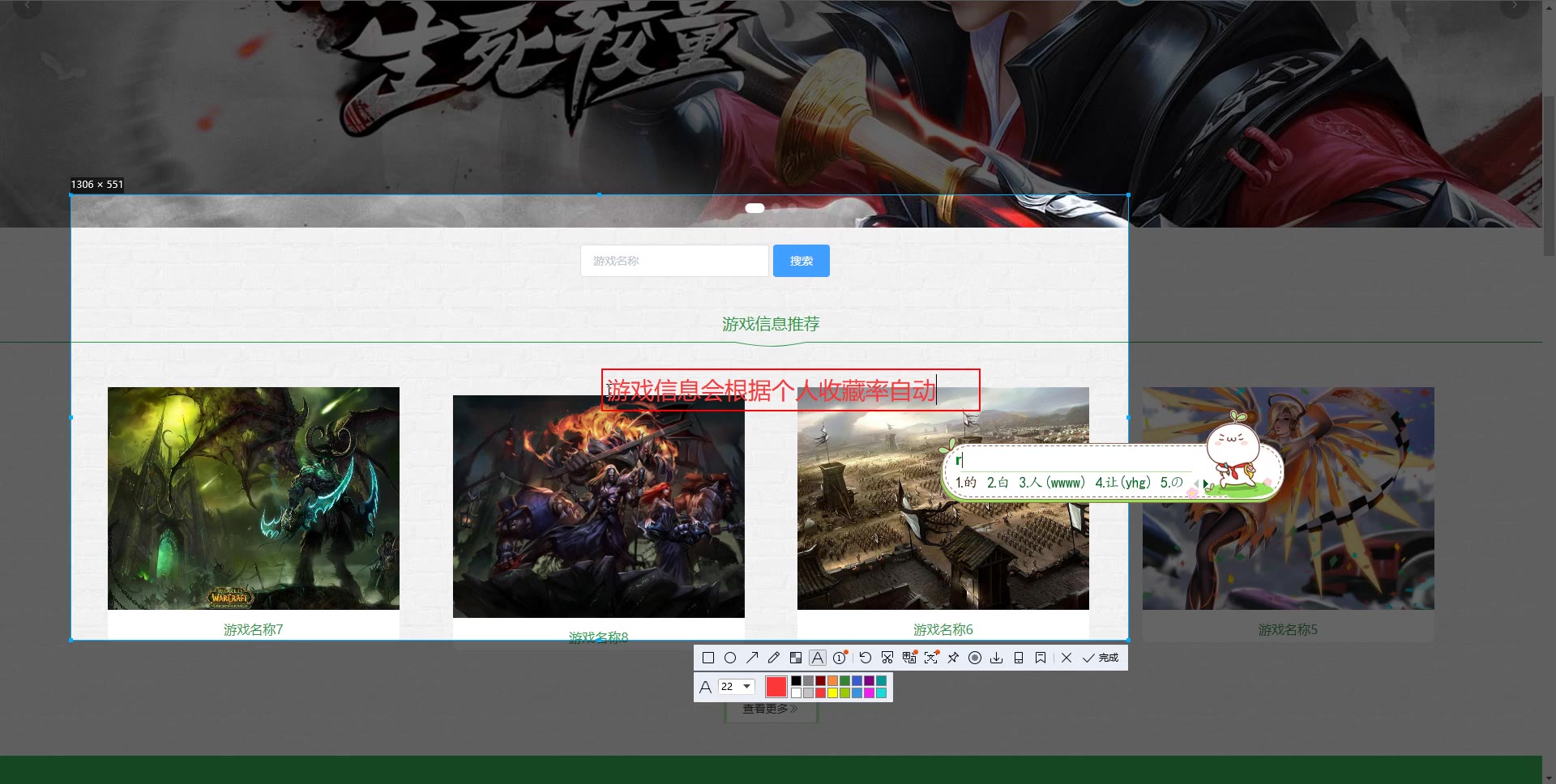Select the mosaic blur tool
Screen dimensions: 1556x784
pyautogui.click(x=796, y=658)
